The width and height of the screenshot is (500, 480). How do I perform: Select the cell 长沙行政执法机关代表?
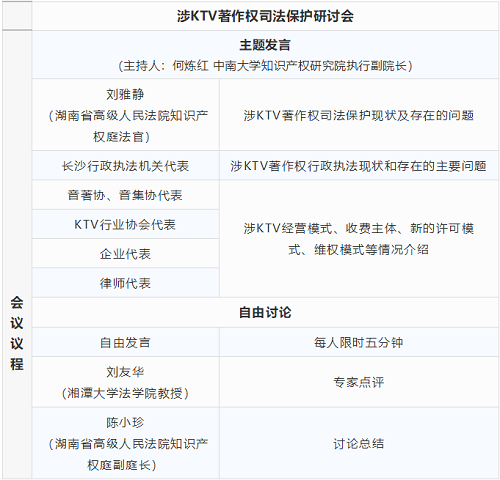126,166
